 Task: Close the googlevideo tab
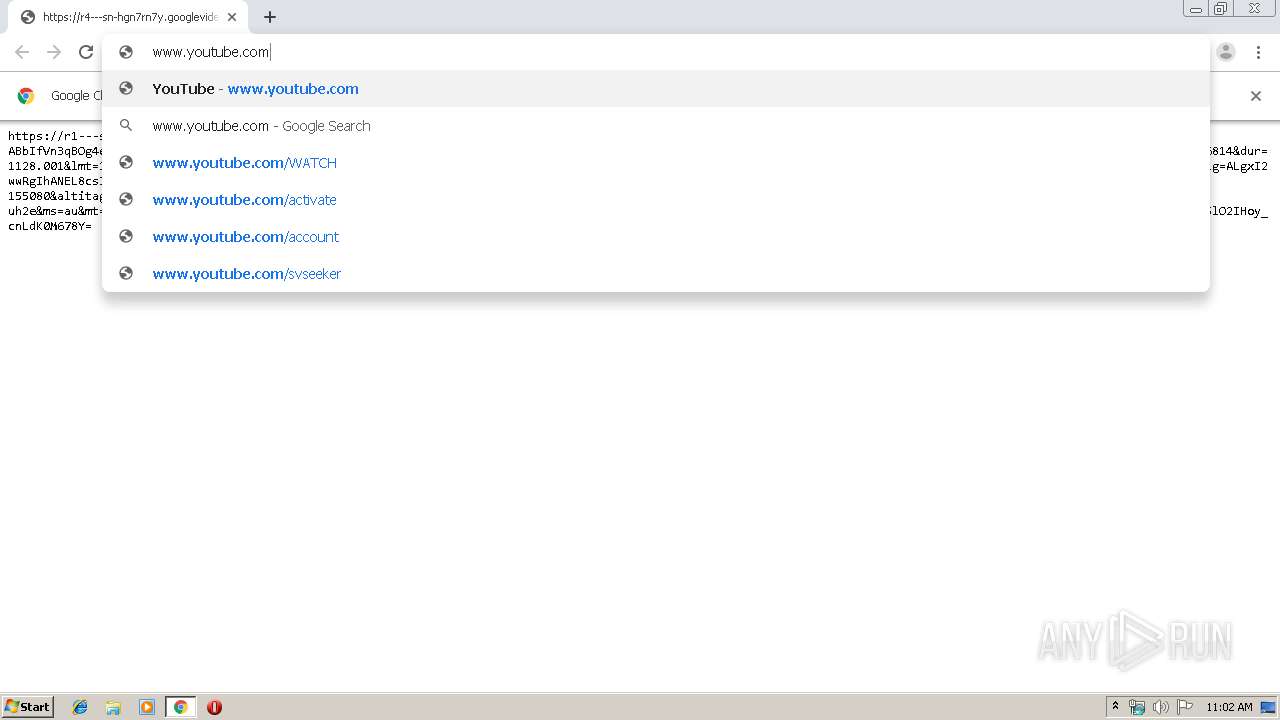[x=232, y=17]
